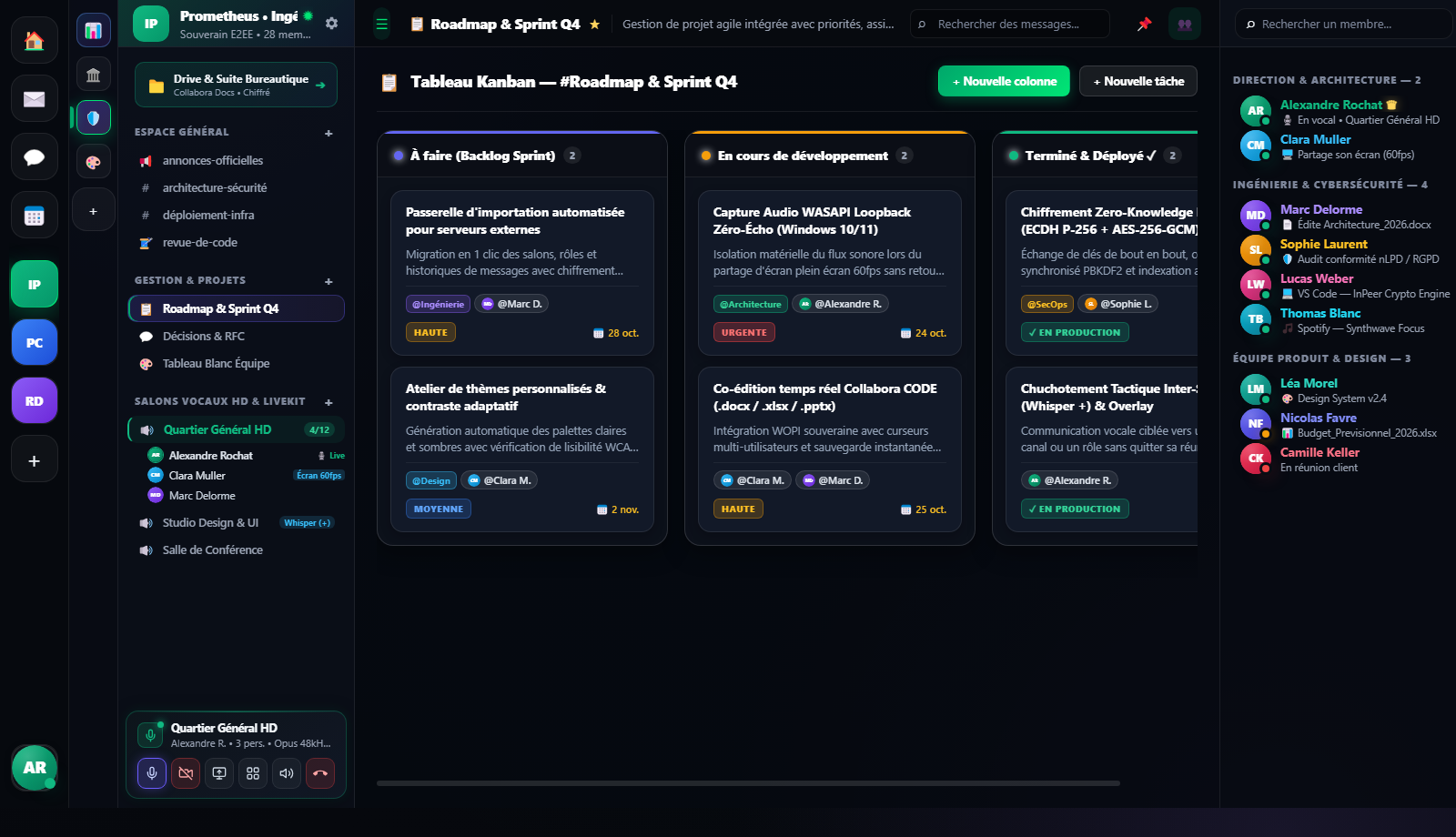Collapse the Espace Général section header
The height and width of the screenshot is (837, 1456).
tap(182, 132)
